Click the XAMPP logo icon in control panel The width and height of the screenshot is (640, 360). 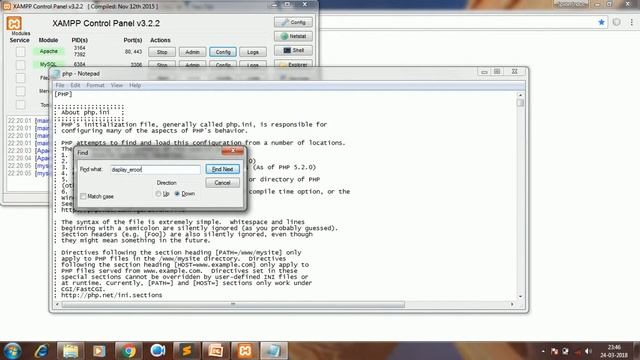pos(14,23)
